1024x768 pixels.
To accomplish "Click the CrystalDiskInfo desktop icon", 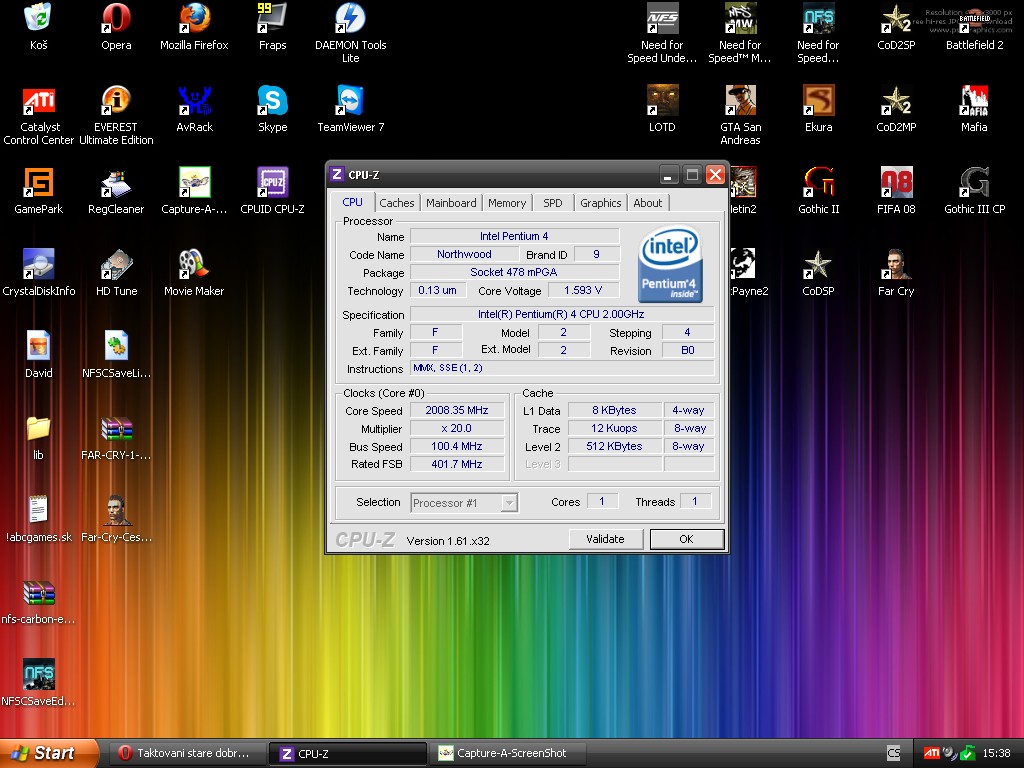I will click(x=39, y=265).
